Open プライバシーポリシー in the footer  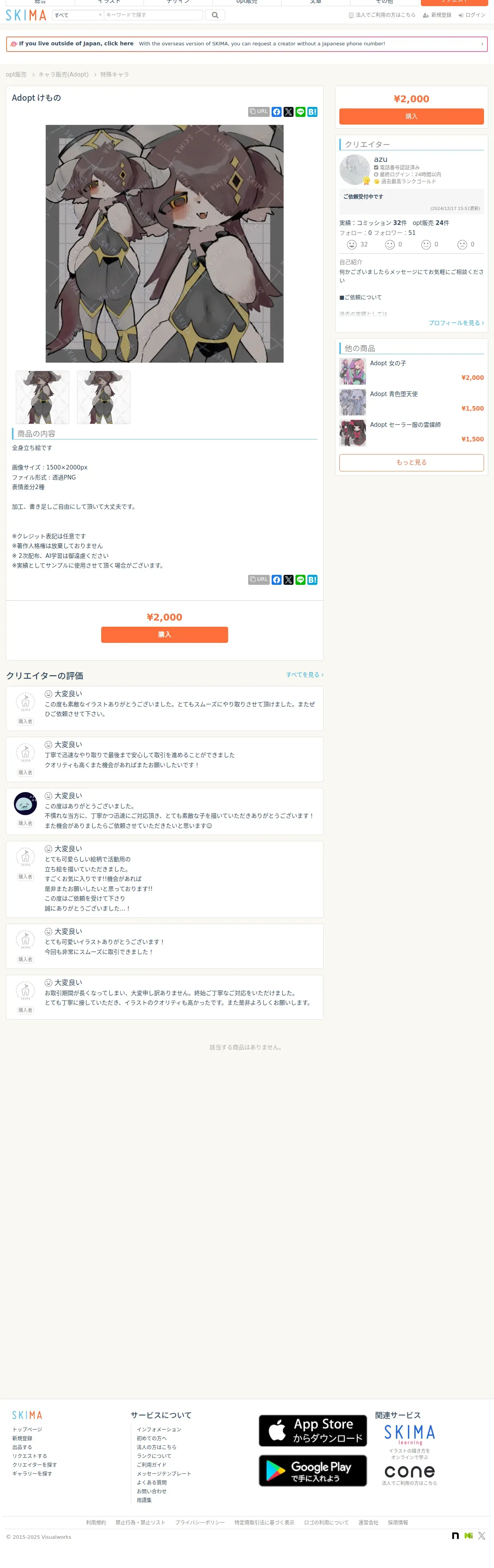(200, 1522)
